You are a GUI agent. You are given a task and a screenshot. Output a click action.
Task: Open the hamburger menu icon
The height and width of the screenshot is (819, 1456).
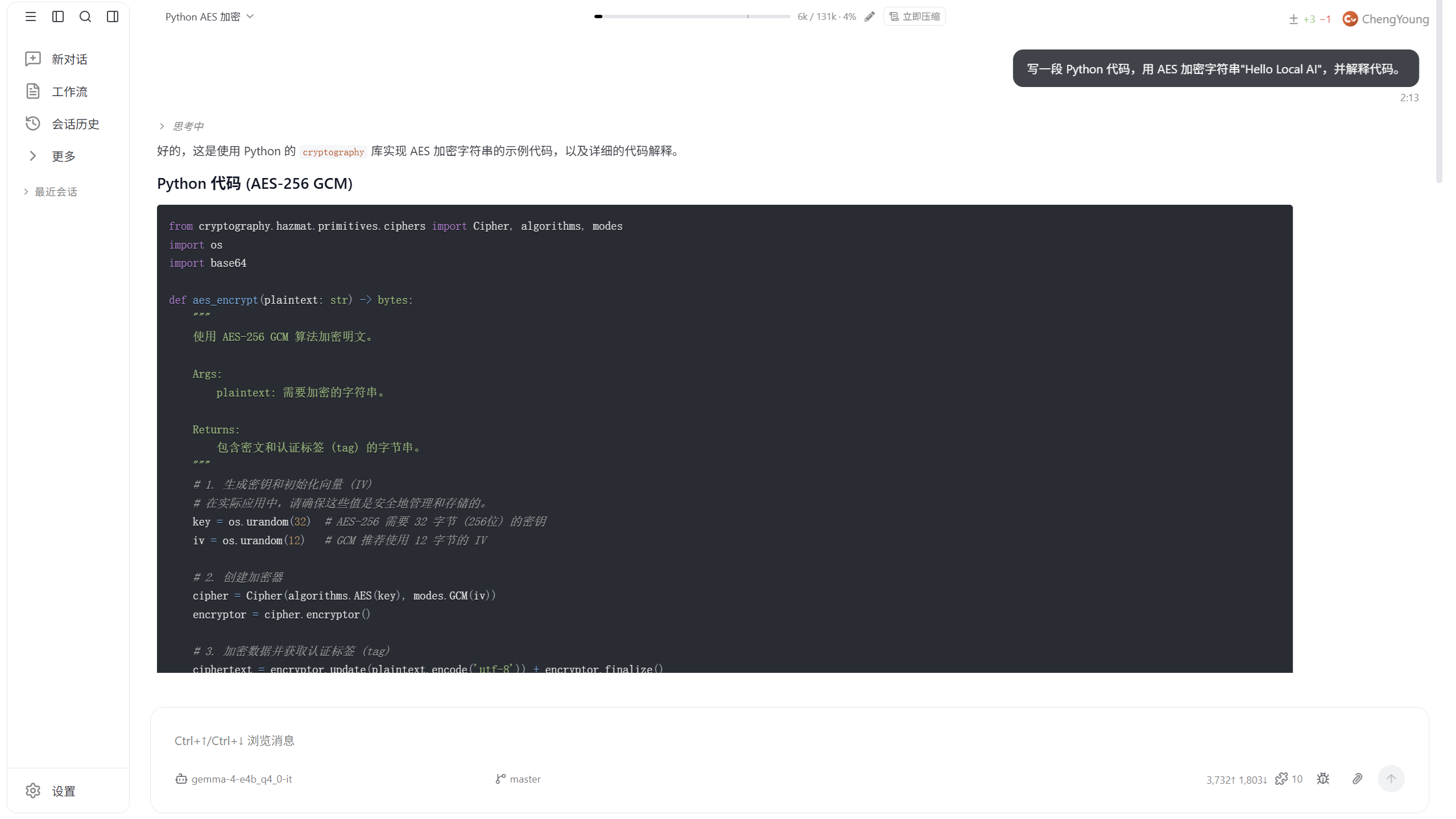(x=31, y=16)
